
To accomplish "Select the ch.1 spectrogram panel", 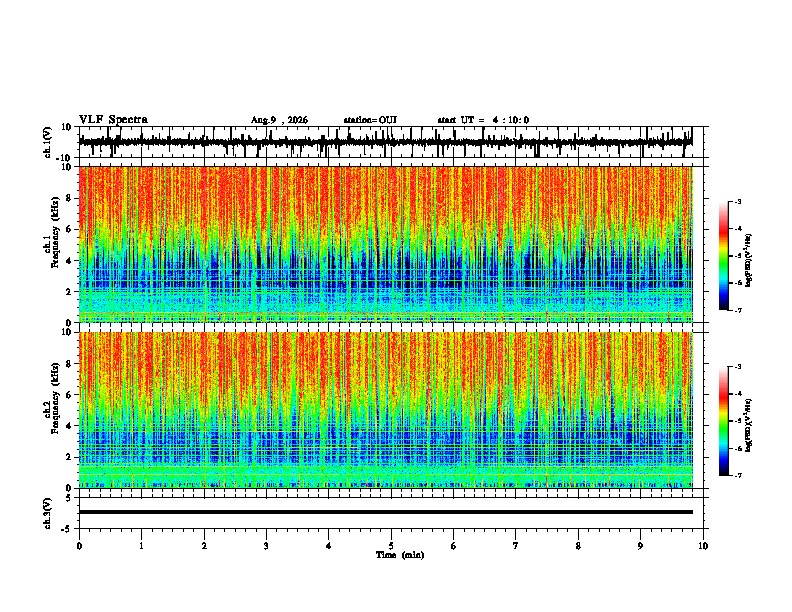I will [385, 244].
